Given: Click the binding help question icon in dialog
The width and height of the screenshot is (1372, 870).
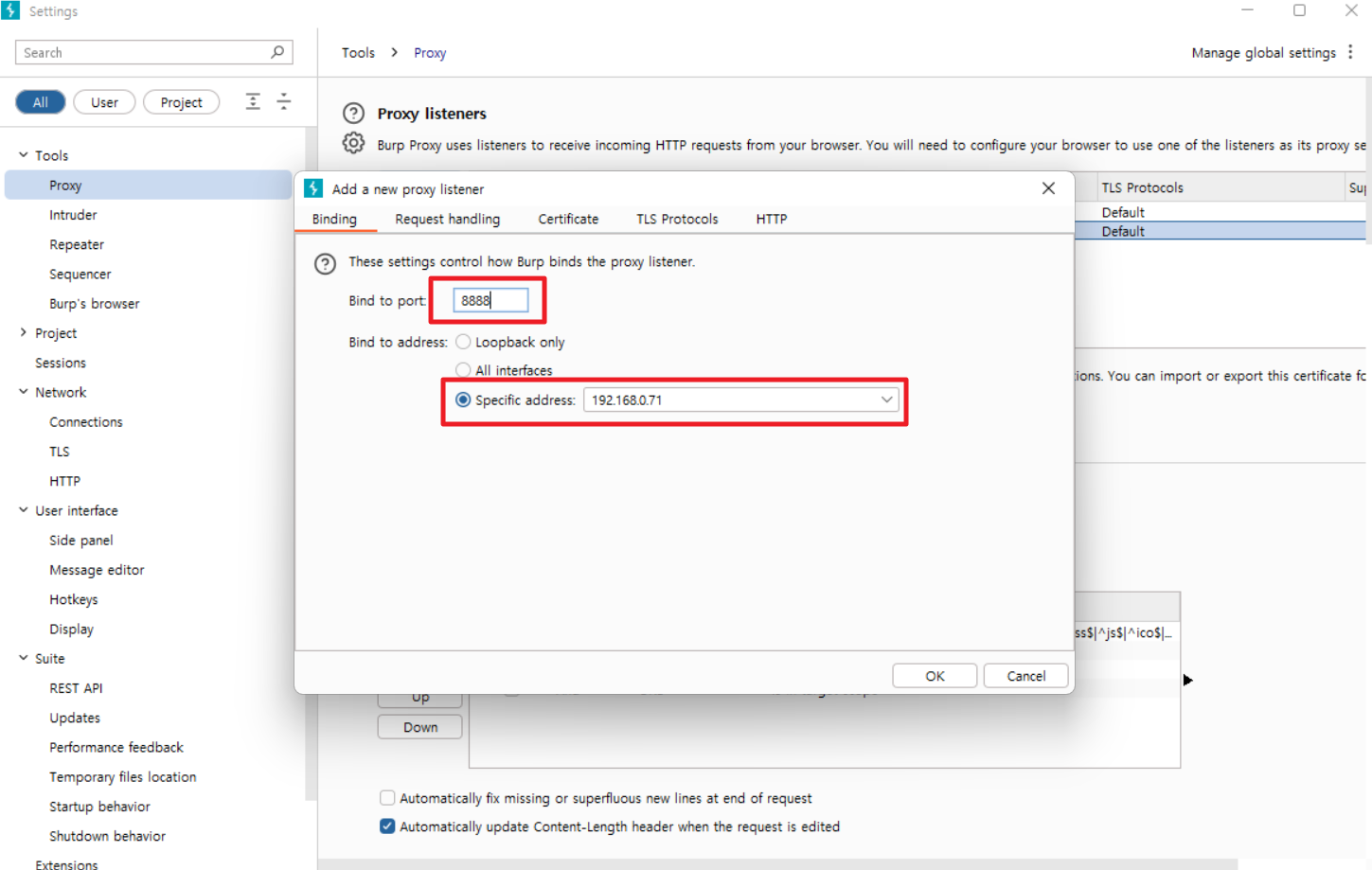Looking at the screenshot, I should coord(325,264).
